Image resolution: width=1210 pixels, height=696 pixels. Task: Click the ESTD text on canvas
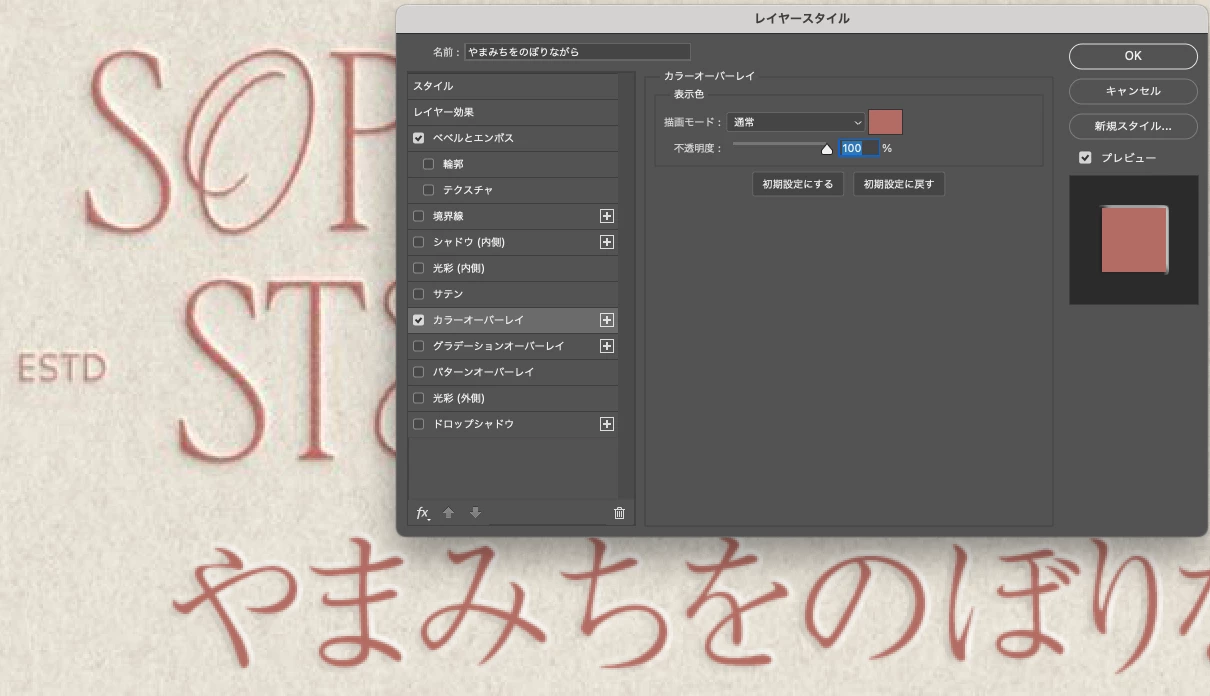pyautogui.click(x=61, y=369)
